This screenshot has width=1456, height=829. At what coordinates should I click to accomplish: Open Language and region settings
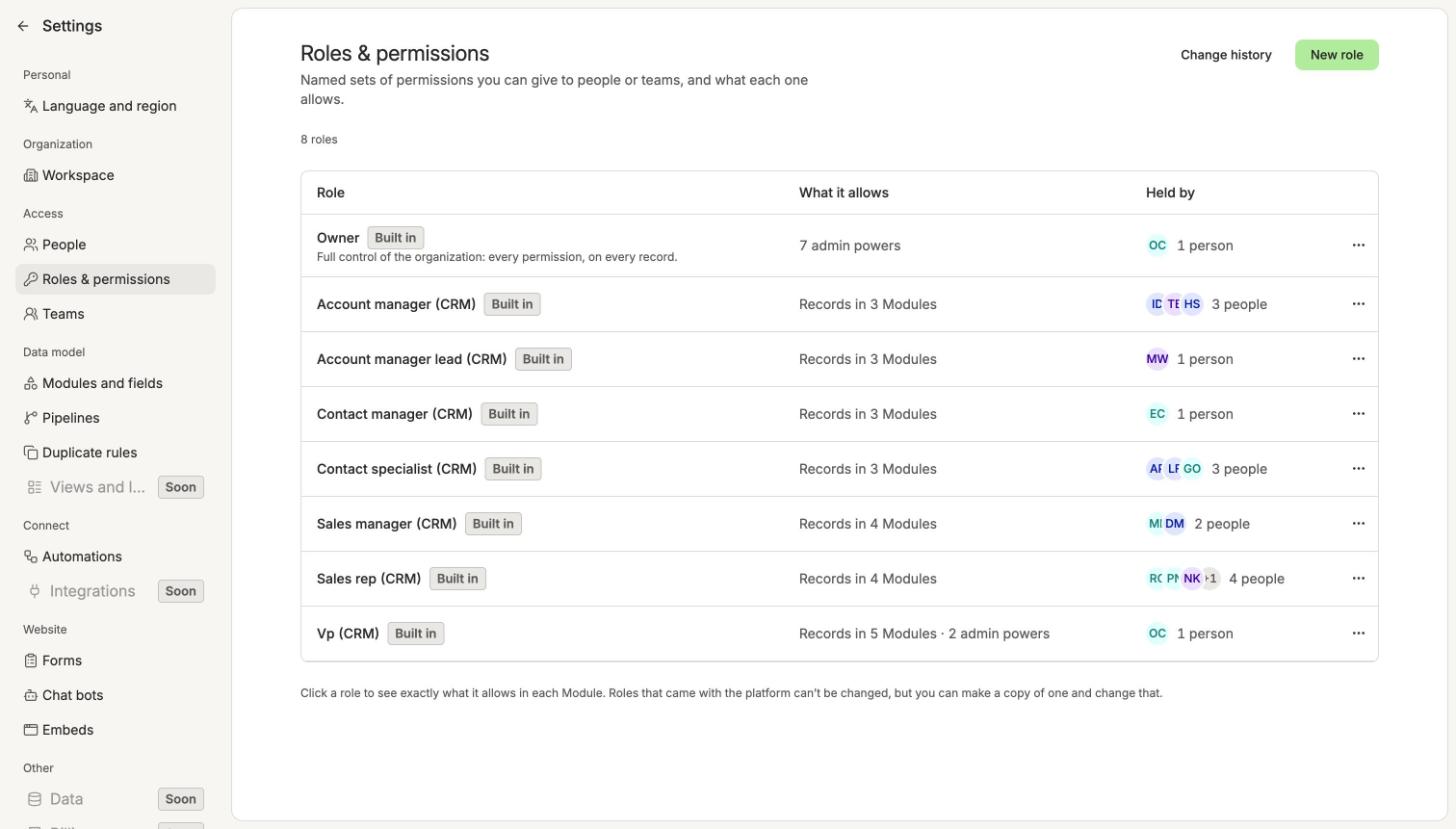click(x=115, y=106)
